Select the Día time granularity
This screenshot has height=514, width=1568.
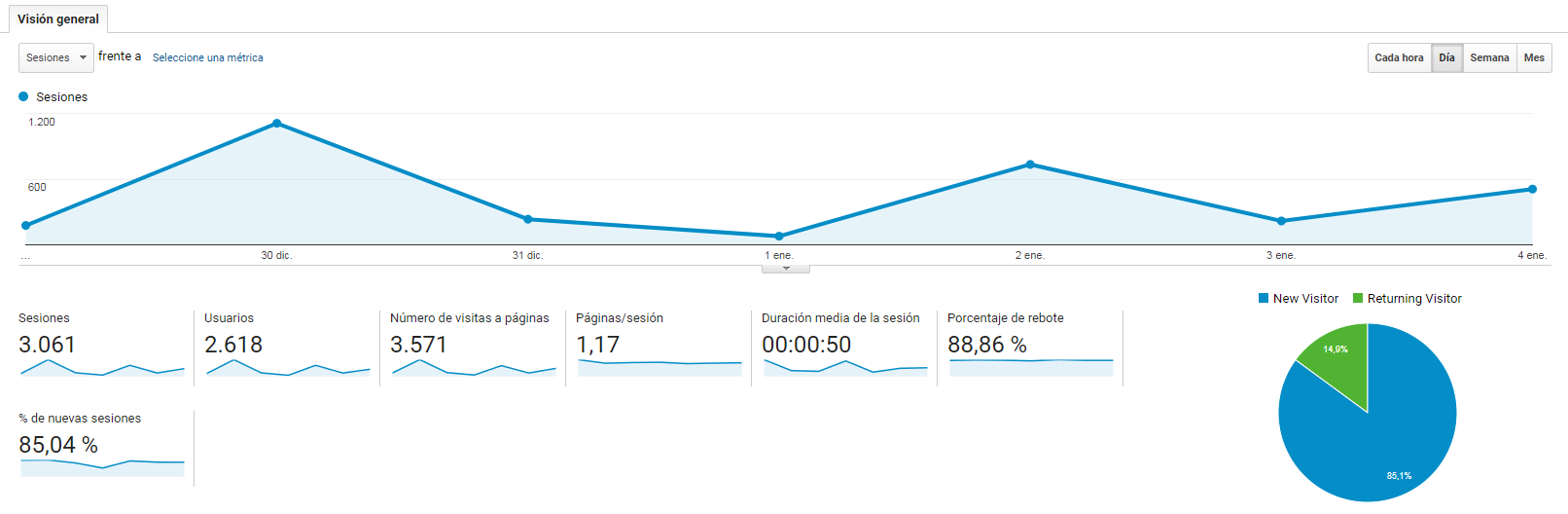click(1446, 57)
